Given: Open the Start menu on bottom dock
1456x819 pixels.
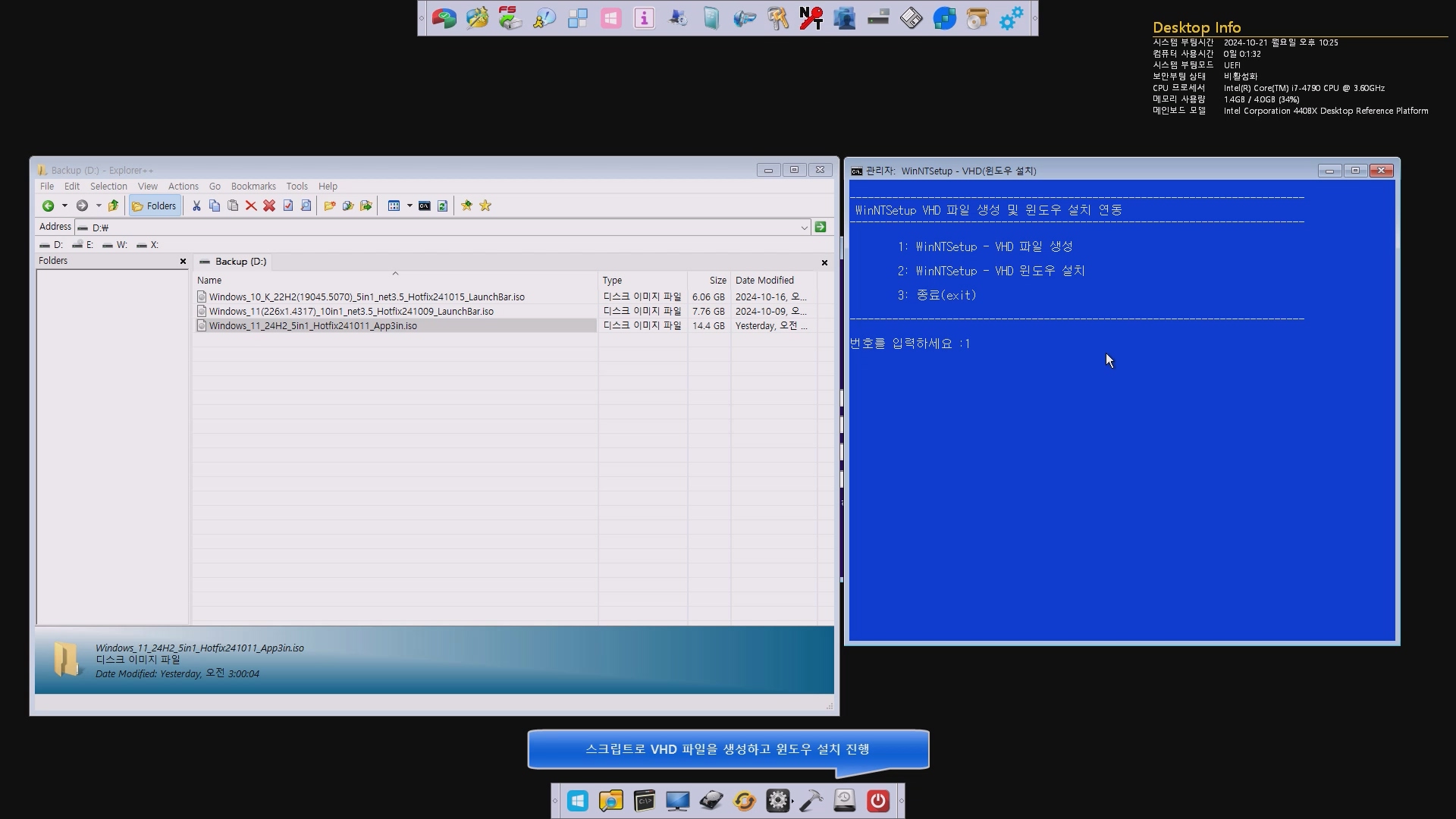Looking at the screenshot, I should click(x=578, y=801).
